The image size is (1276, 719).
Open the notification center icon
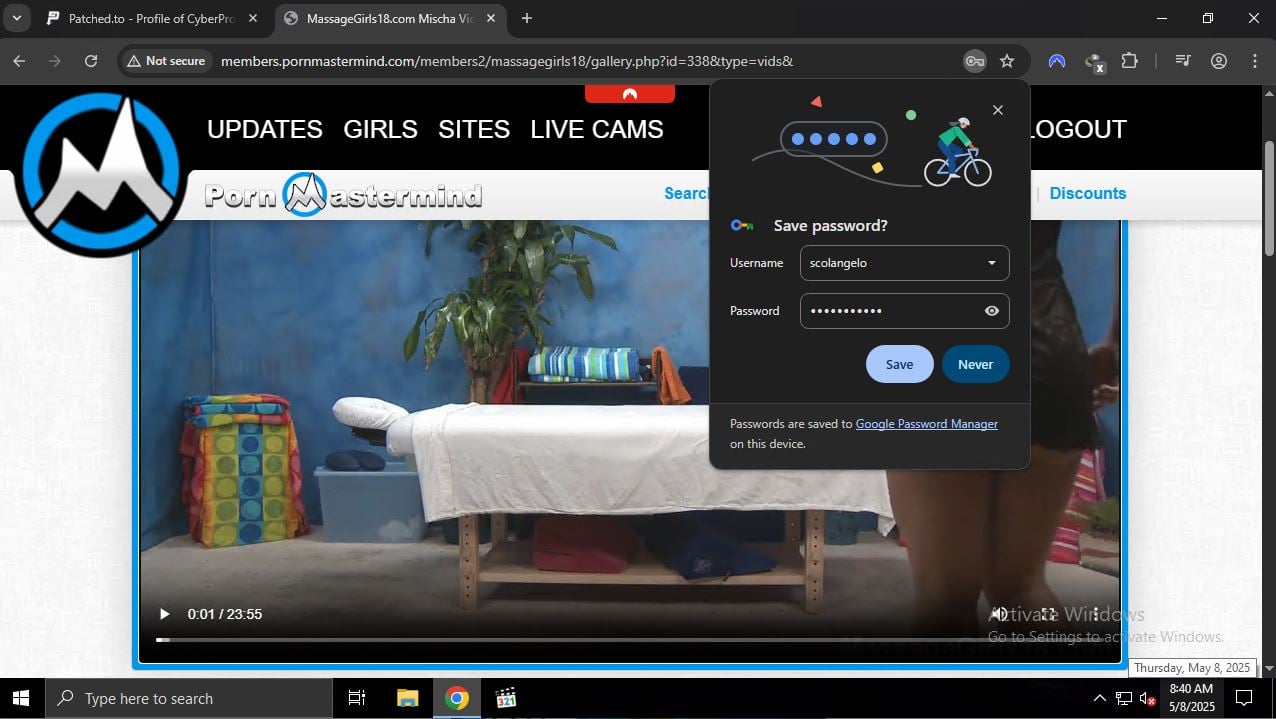1245,698
